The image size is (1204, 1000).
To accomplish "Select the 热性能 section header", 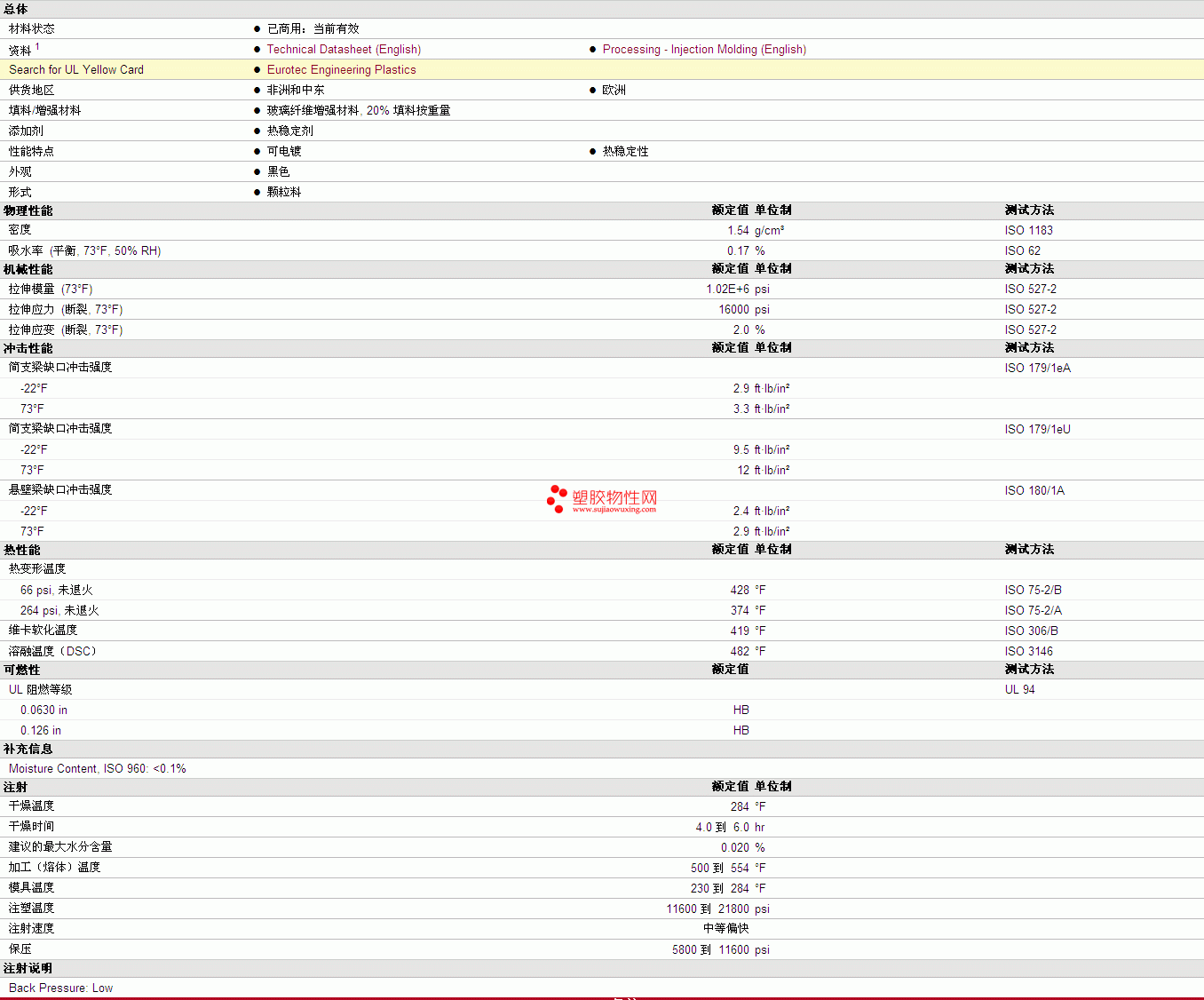I will click(x=22, y=550).
